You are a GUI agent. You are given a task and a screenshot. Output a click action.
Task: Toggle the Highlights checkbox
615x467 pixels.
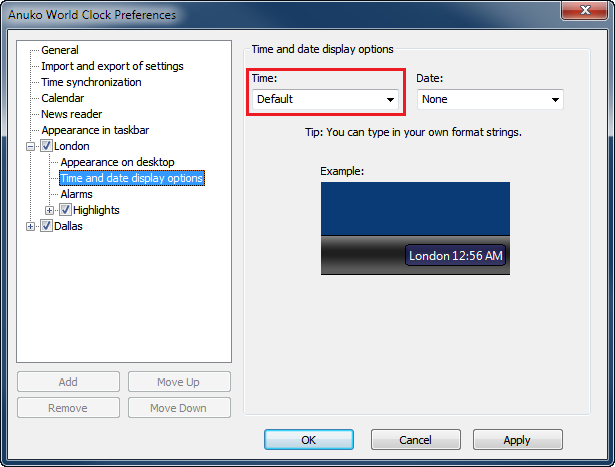(x=65, y=210)
